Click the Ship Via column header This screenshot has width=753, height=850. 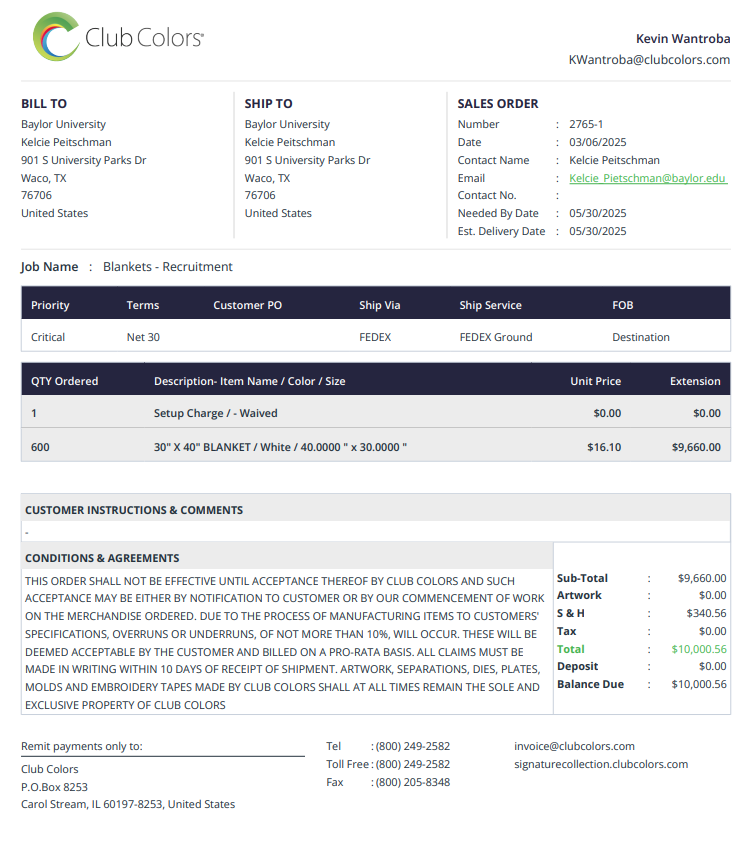pos(379,305)
